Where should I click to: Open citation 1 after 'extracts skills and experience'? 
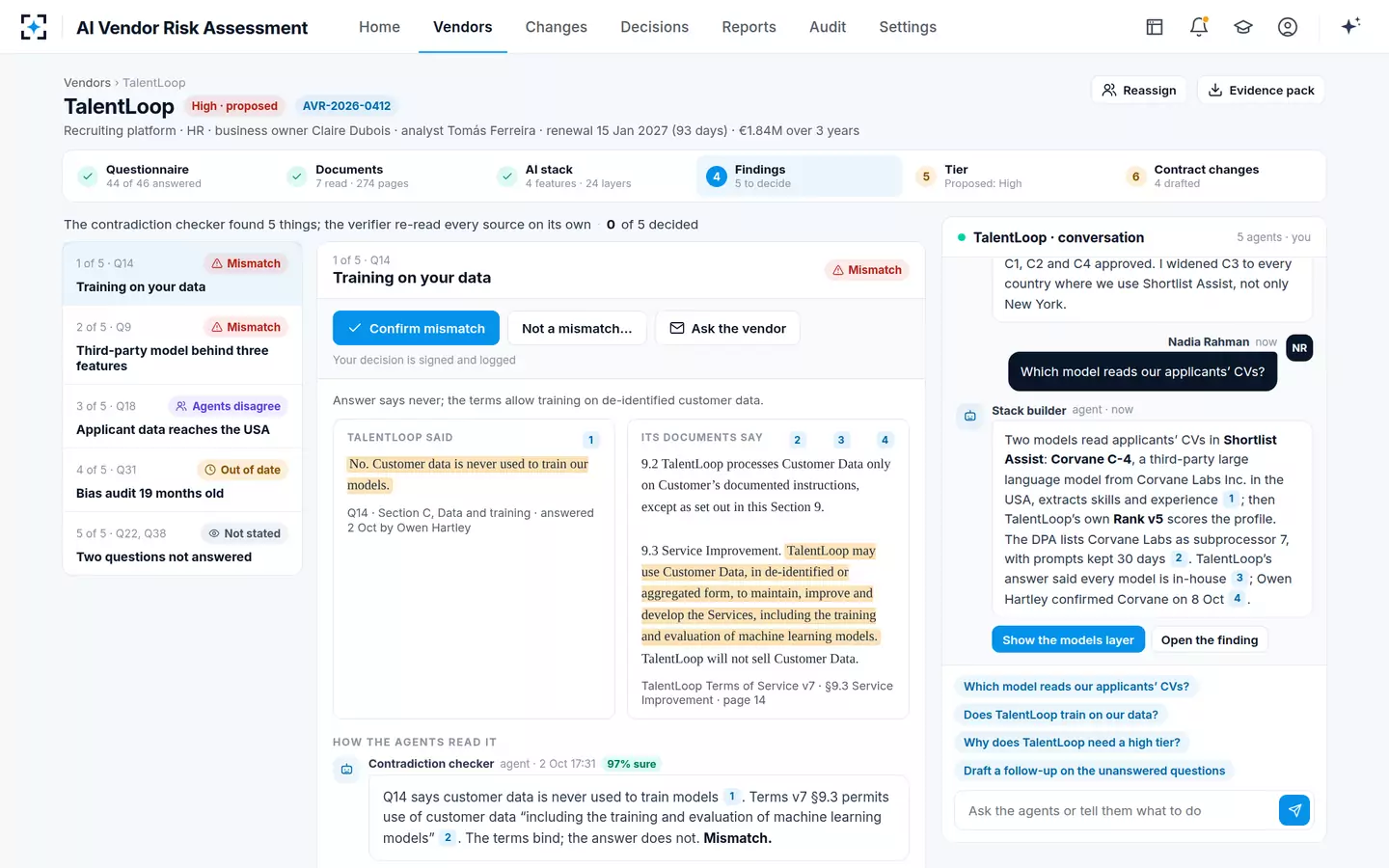pyautogui.click(x=1231, y=499)
